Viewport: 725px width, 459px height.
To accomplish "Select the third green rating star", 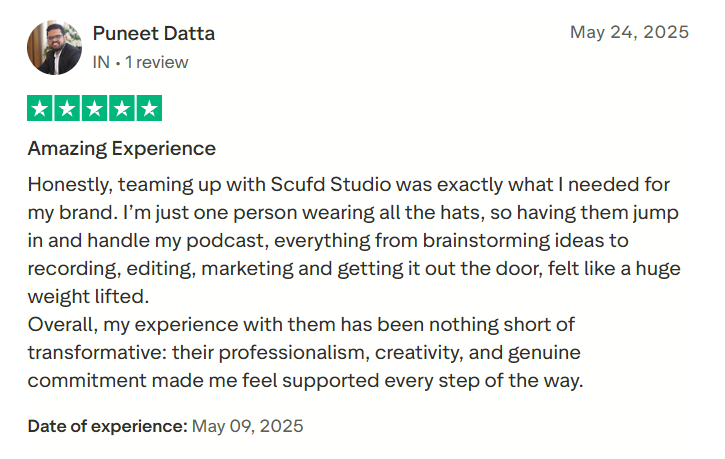I will [95, 108].
